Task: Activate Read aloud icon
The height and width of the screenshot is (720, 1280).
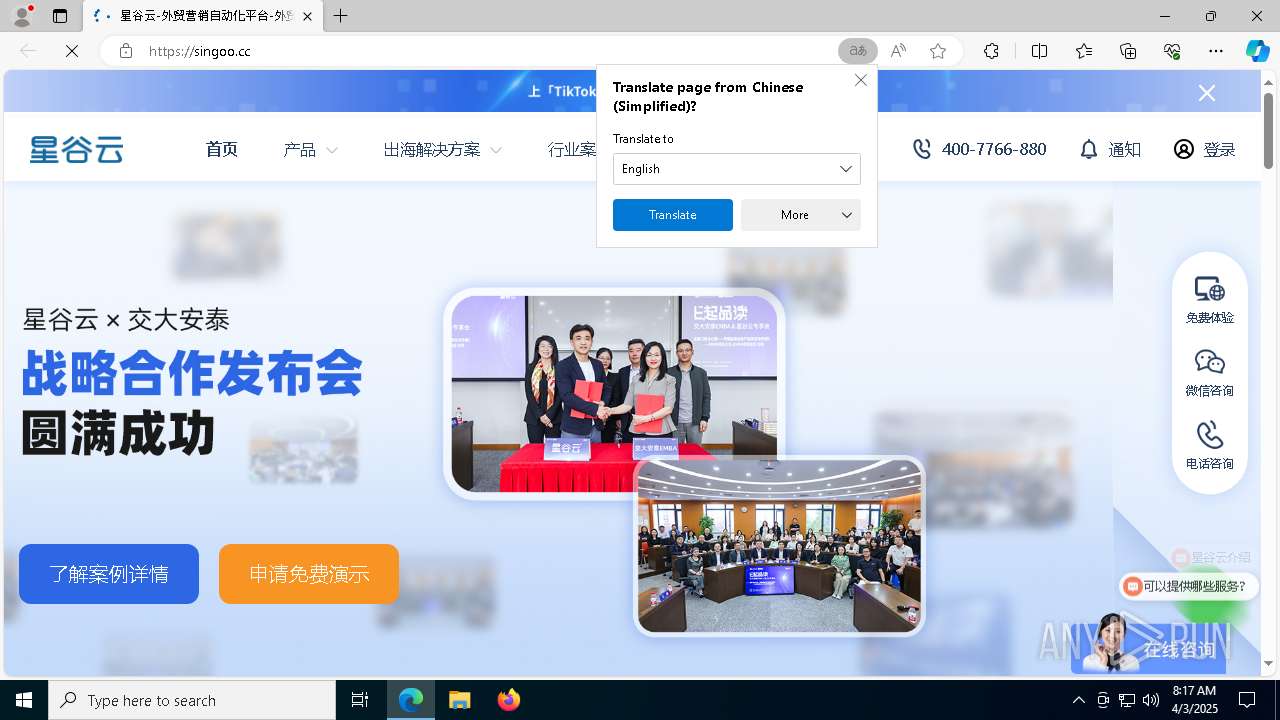Action: pos(898,51)
